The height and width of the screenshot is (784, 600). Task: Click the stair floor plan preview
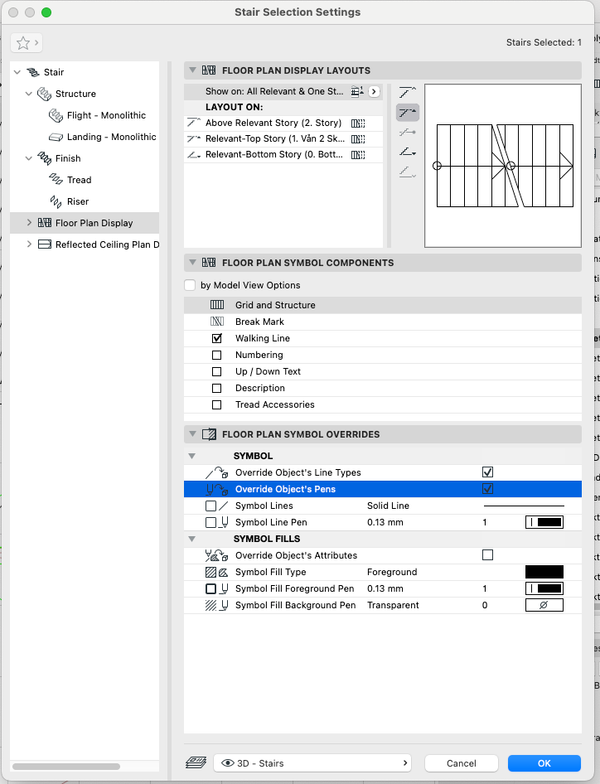point(502,166)
